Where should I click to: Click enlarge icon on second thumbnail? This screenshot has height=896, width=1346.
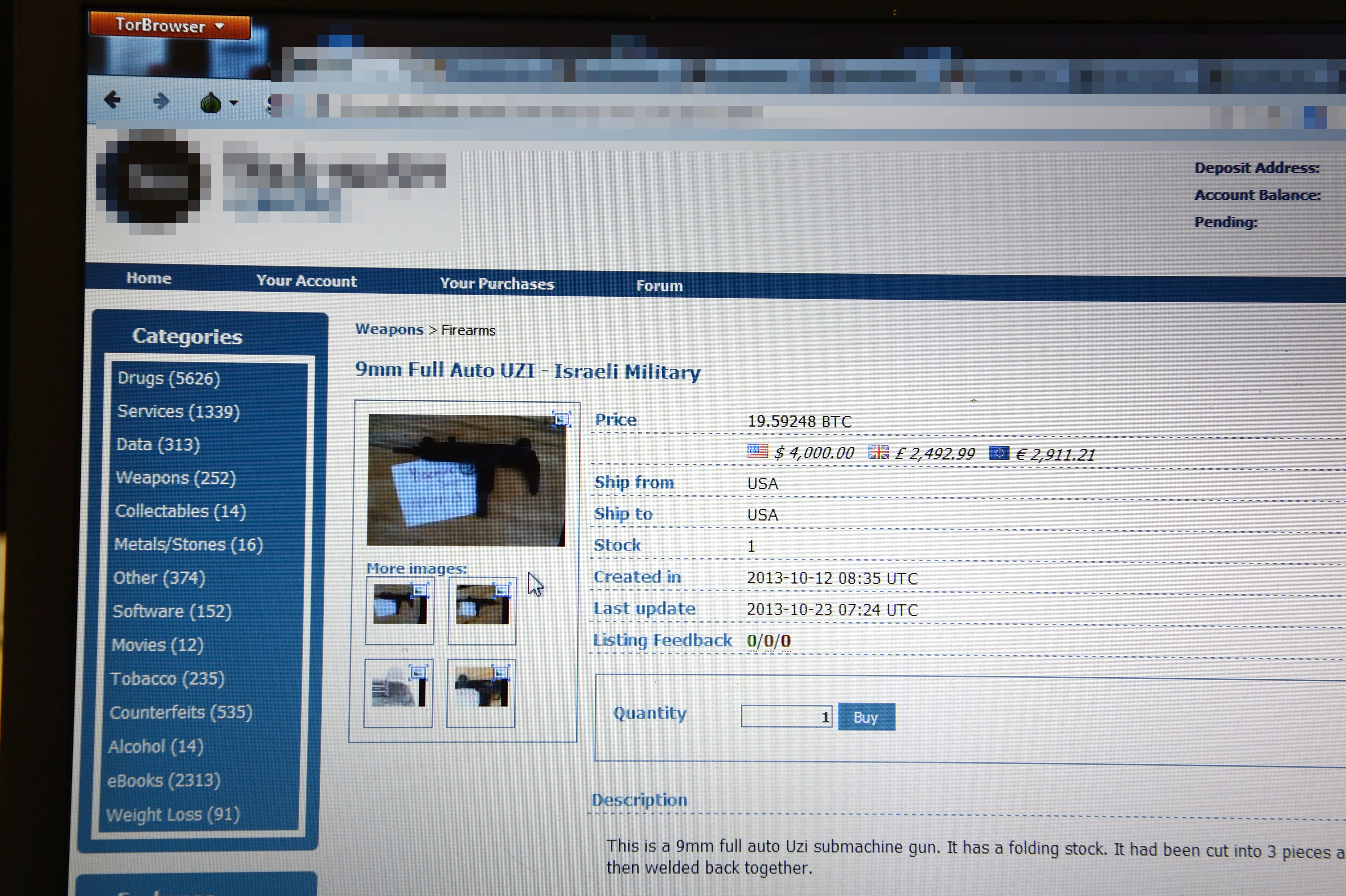click(501, 590)
